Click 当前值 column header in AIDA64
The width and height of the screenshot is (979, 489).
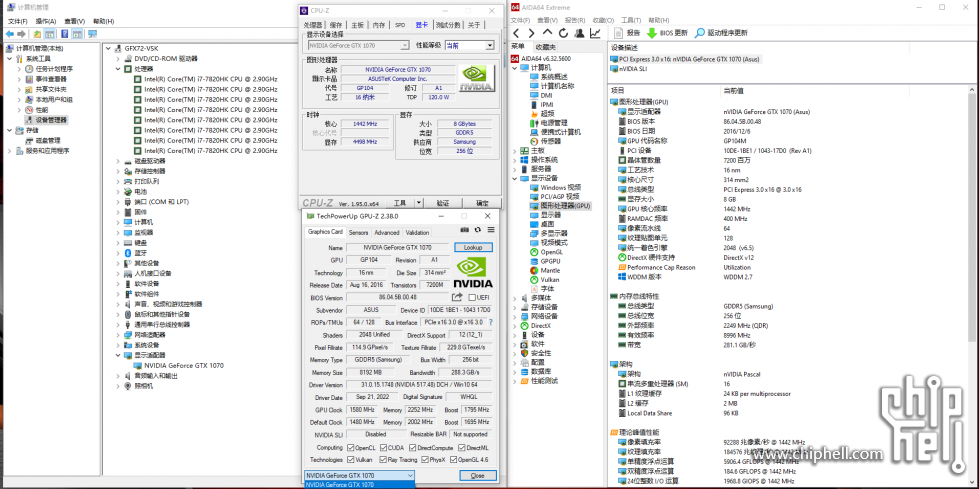pos(733,90)
